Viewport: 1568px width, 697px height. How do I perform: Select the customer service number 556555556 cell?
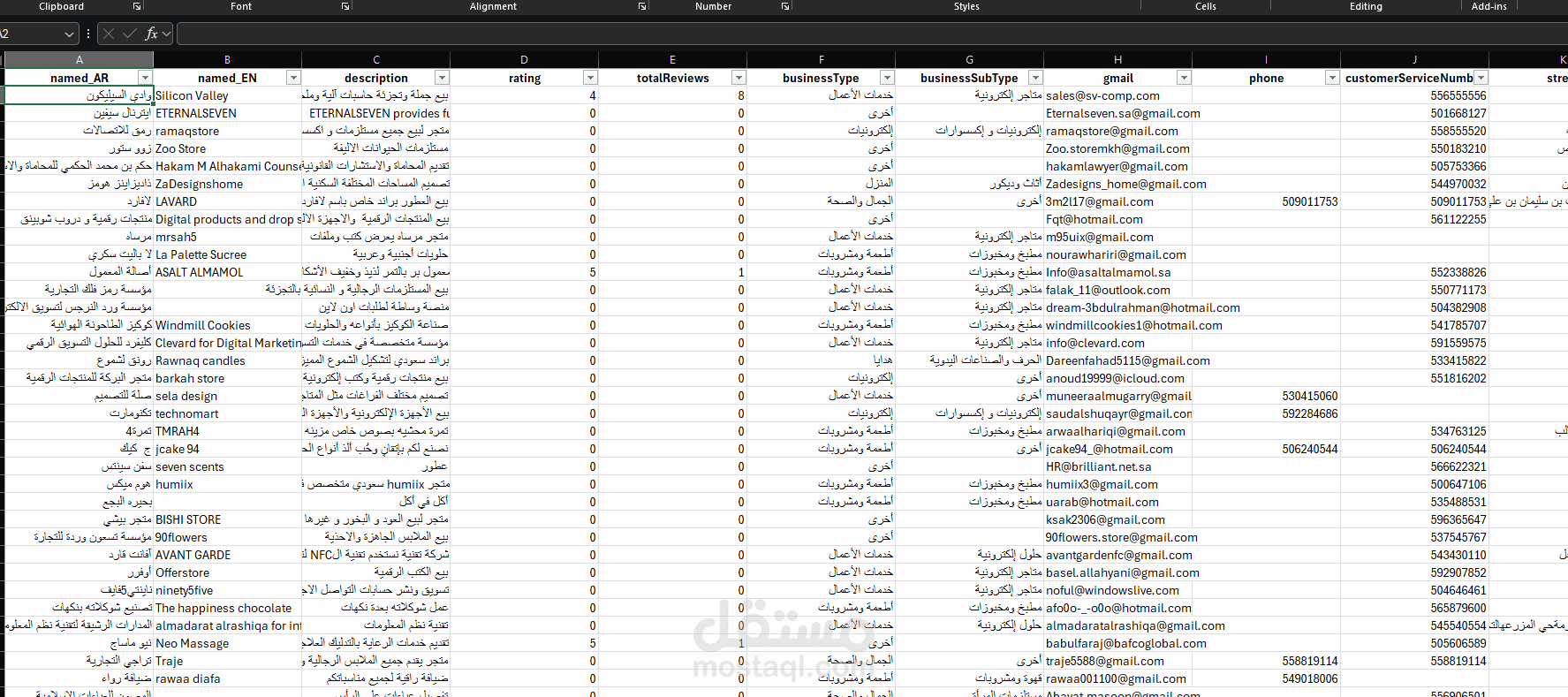pos(1414,95)
